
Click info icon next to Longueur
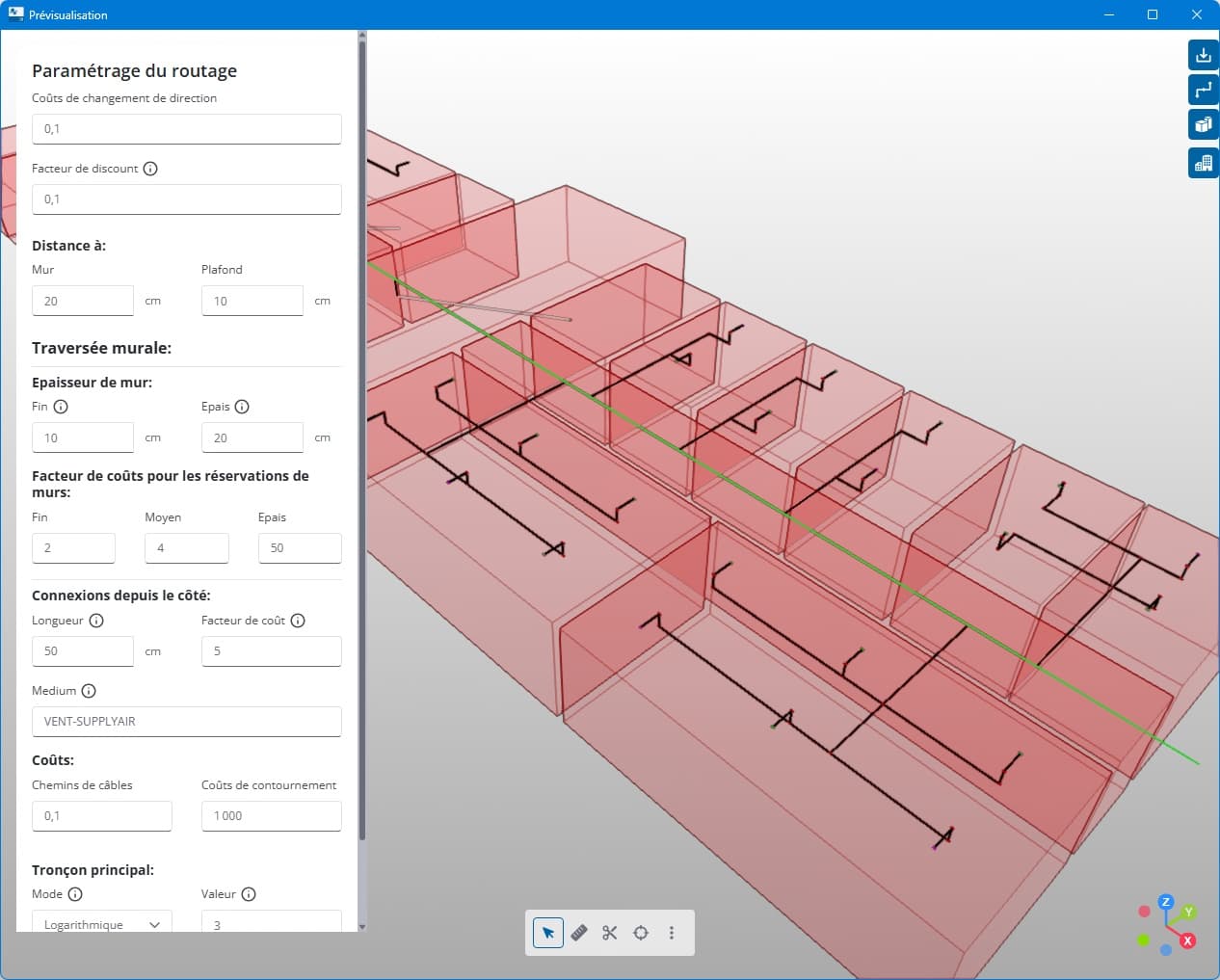96,621
